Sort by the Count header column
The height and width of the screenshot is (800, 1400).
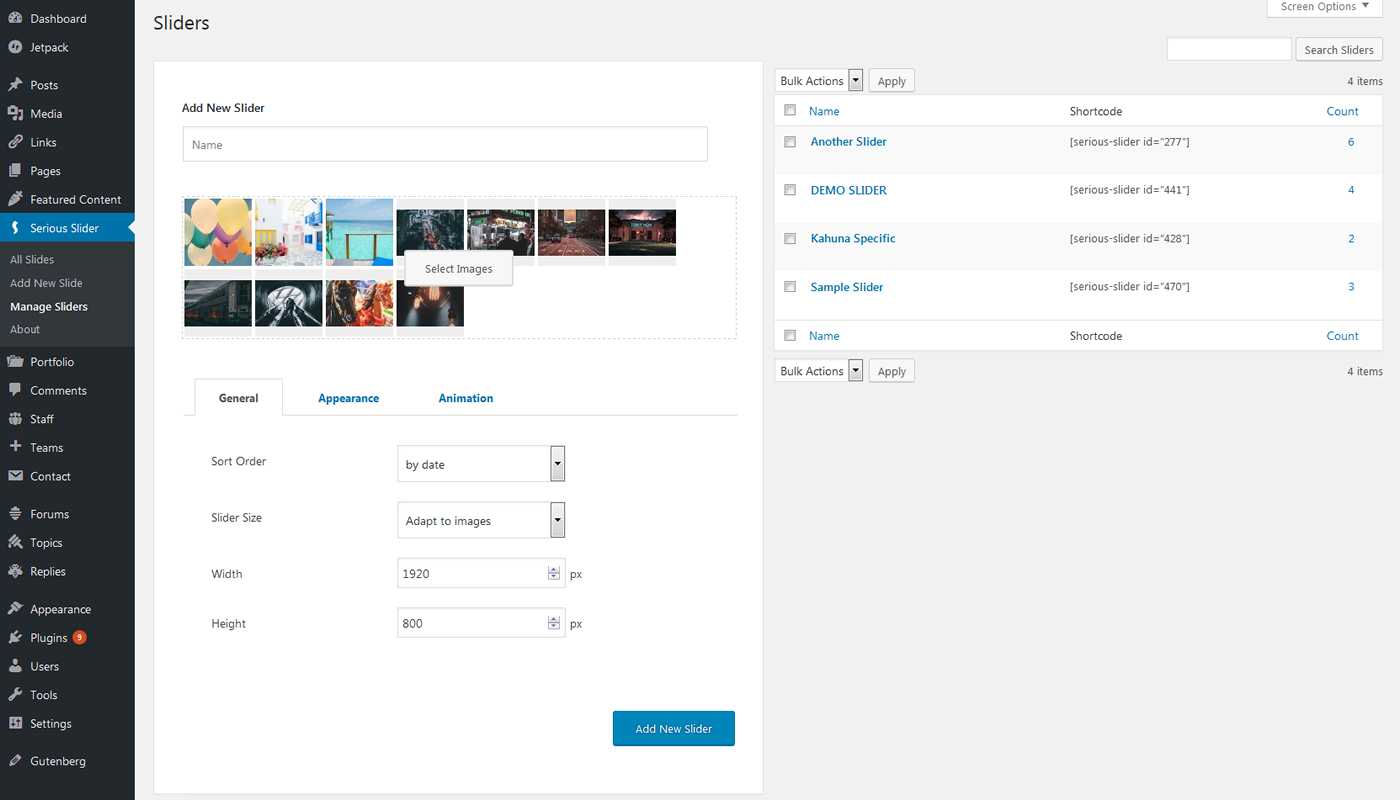point(1342,111)
